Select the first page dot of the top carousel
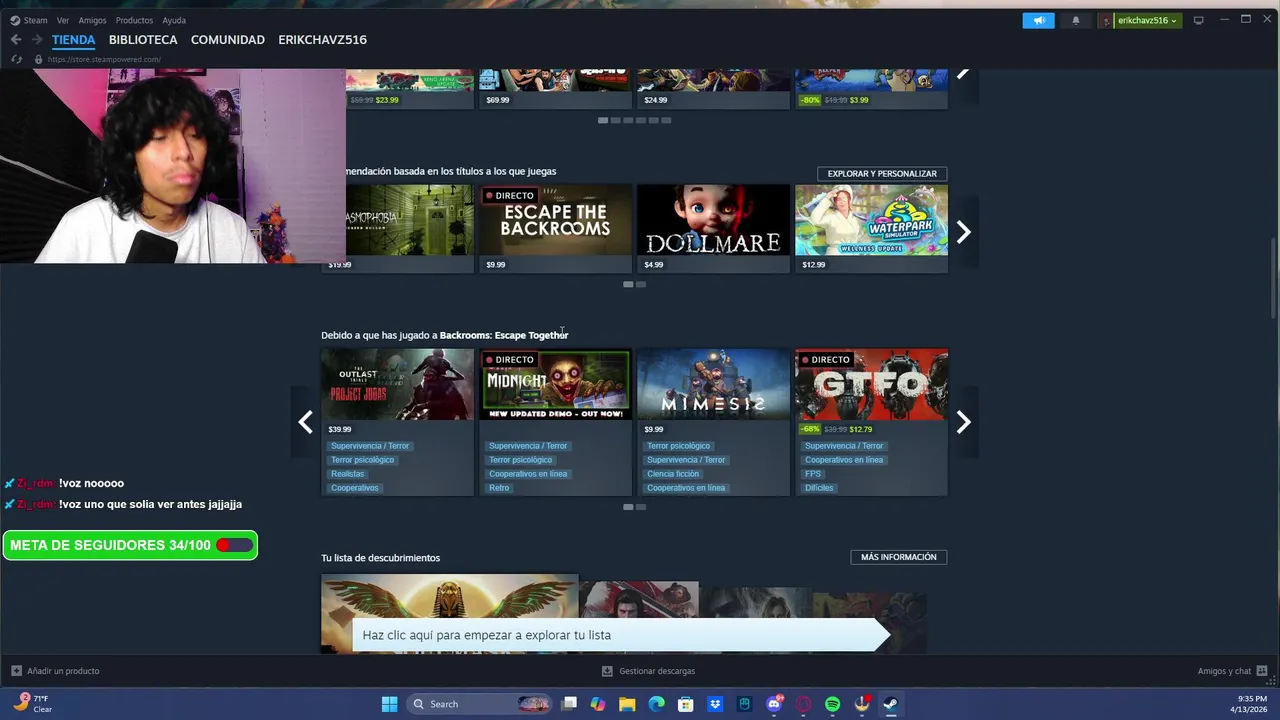Image resolution: width=1280 pixels, height=720 pixels. pos(603,120)
